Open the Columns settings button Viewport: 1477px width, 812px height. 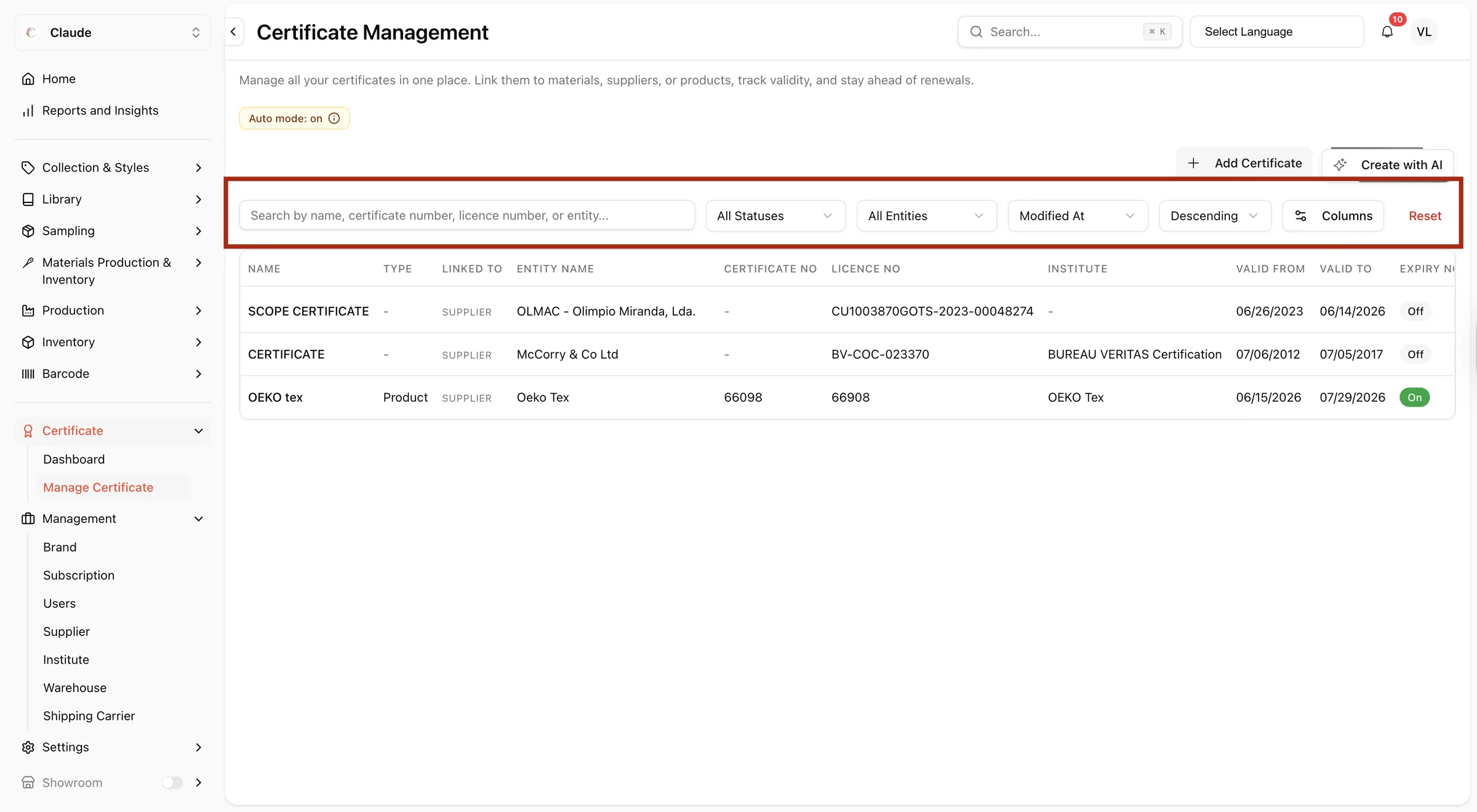pos(1334,216)
